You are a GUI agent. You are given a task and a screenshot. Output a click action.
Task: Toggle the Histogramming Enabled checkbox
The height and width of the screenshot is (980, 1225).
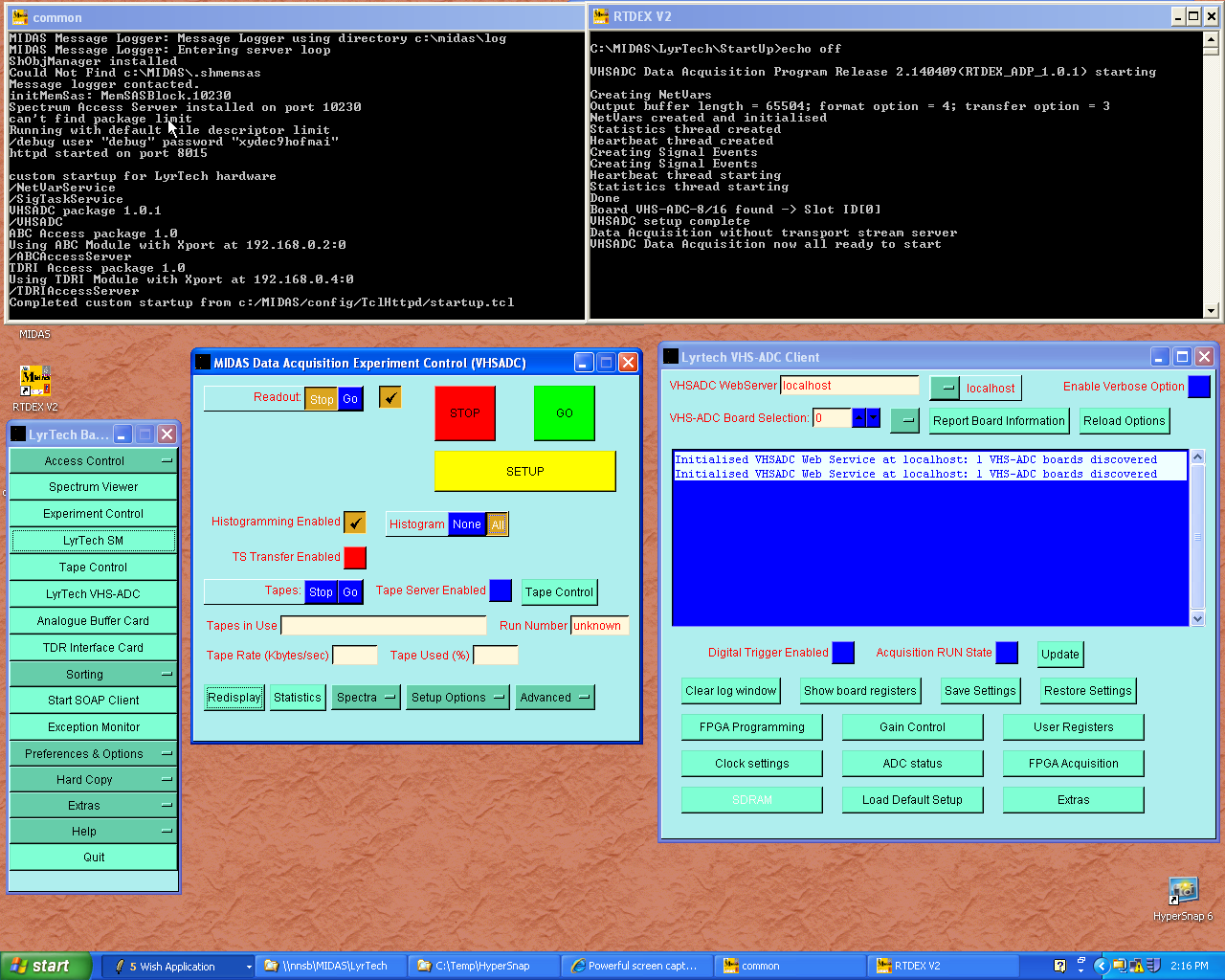(x=355, y=522)
